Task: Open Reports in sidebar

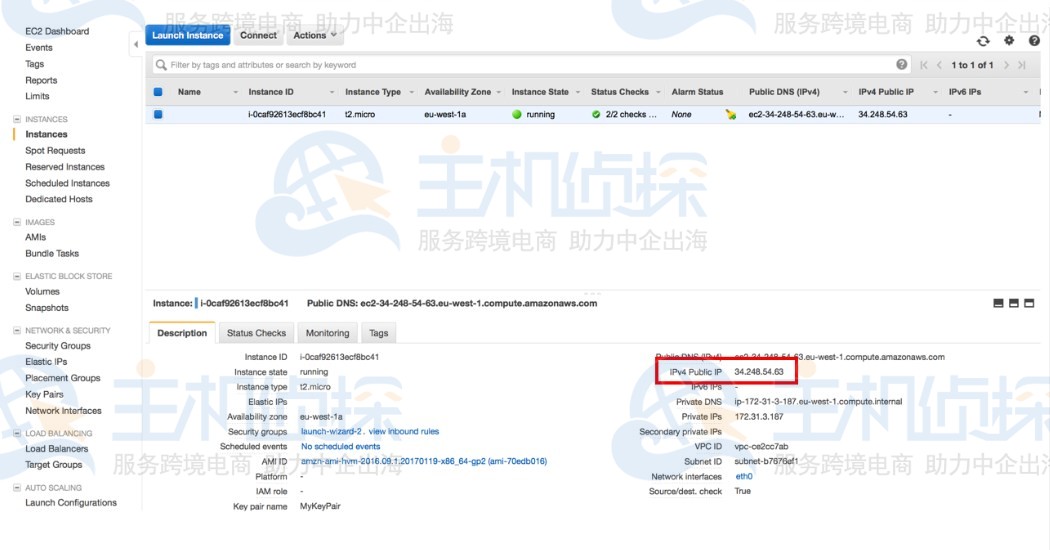Action: pyautogui.click(x=42, y=80)
